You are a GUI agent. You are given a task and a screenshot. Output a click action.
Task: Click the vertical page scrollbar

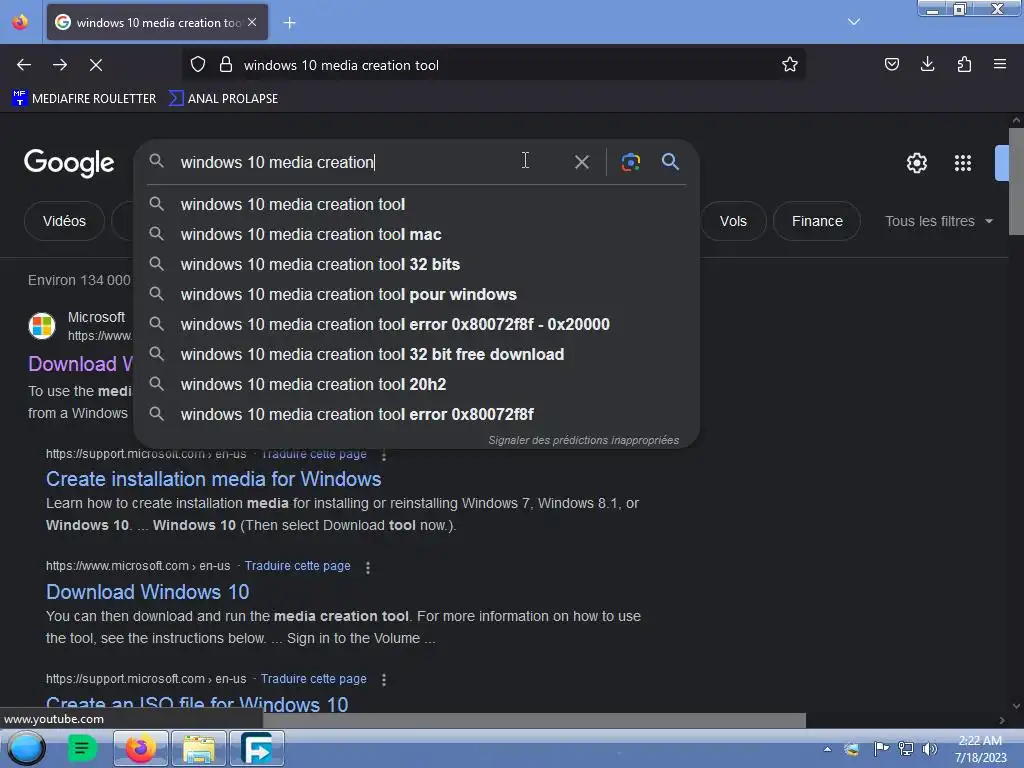[x=1016, y=182]
